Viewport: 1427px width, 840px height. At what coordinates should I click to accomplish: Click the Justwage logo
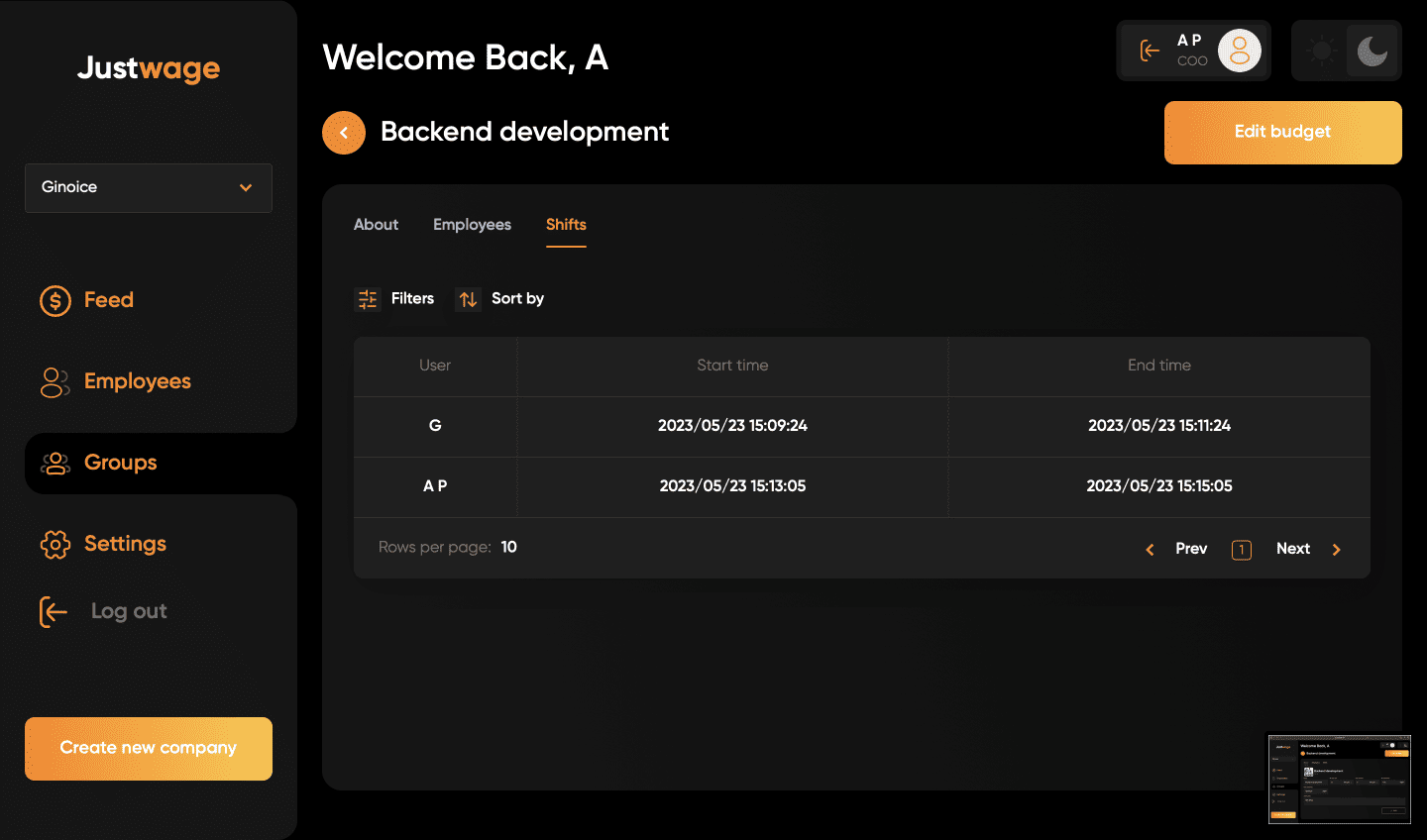tap(149, 68)
